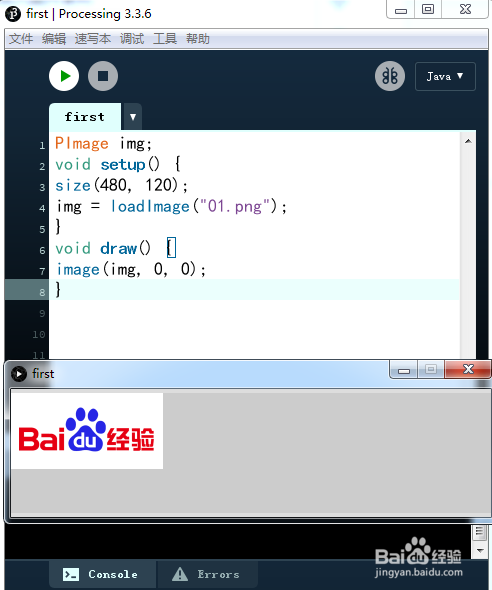This screenshot has height=590, width=492.
Task: Click the highlighted opening brace after draw()
Action: point(171,248)
